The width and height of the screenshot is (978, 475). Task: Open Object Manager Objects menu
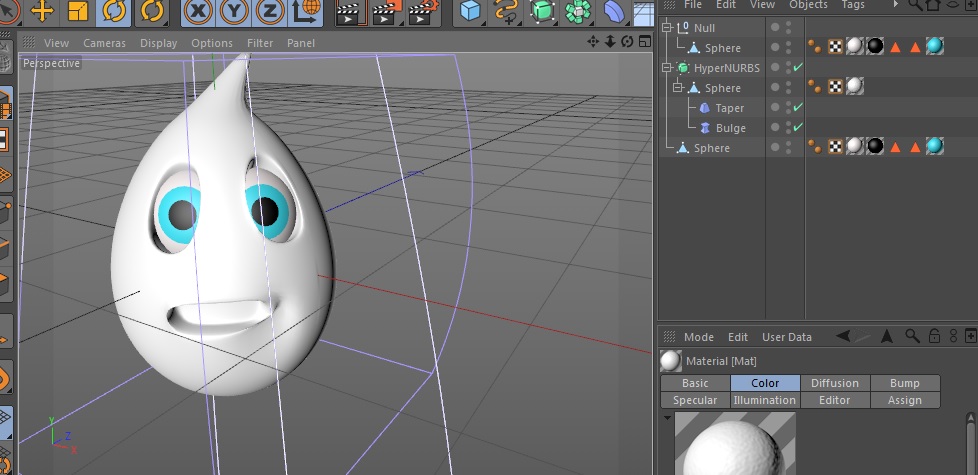(x=808, y=5)
